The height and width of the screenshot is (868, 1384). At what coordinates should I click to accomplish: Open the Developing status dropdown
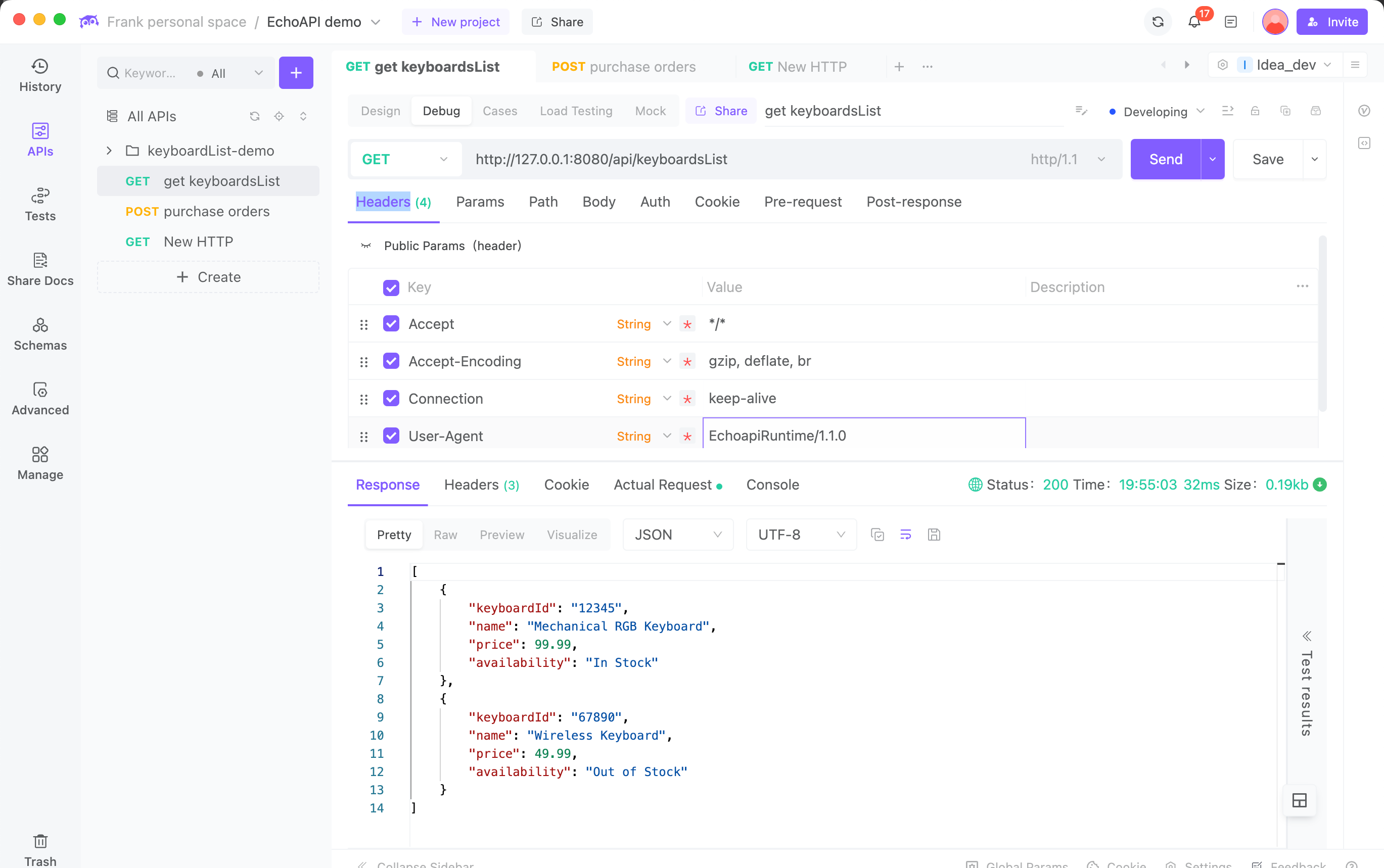[1156, 111]
